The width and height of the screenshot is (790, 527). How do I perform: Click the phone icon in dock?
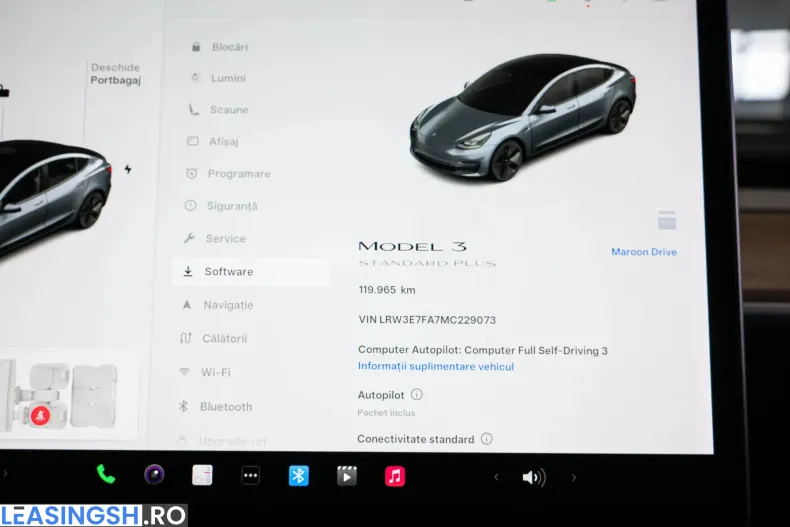coord(106,475)
